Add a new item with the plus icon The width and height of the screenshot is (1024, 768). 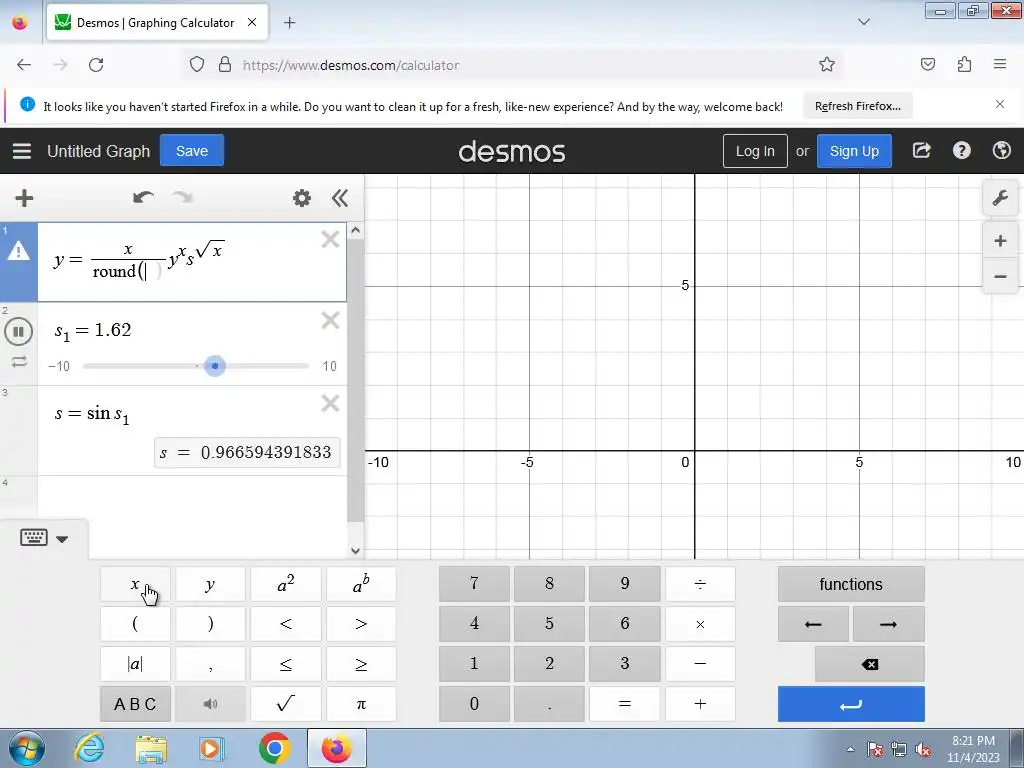pos(24,198)
